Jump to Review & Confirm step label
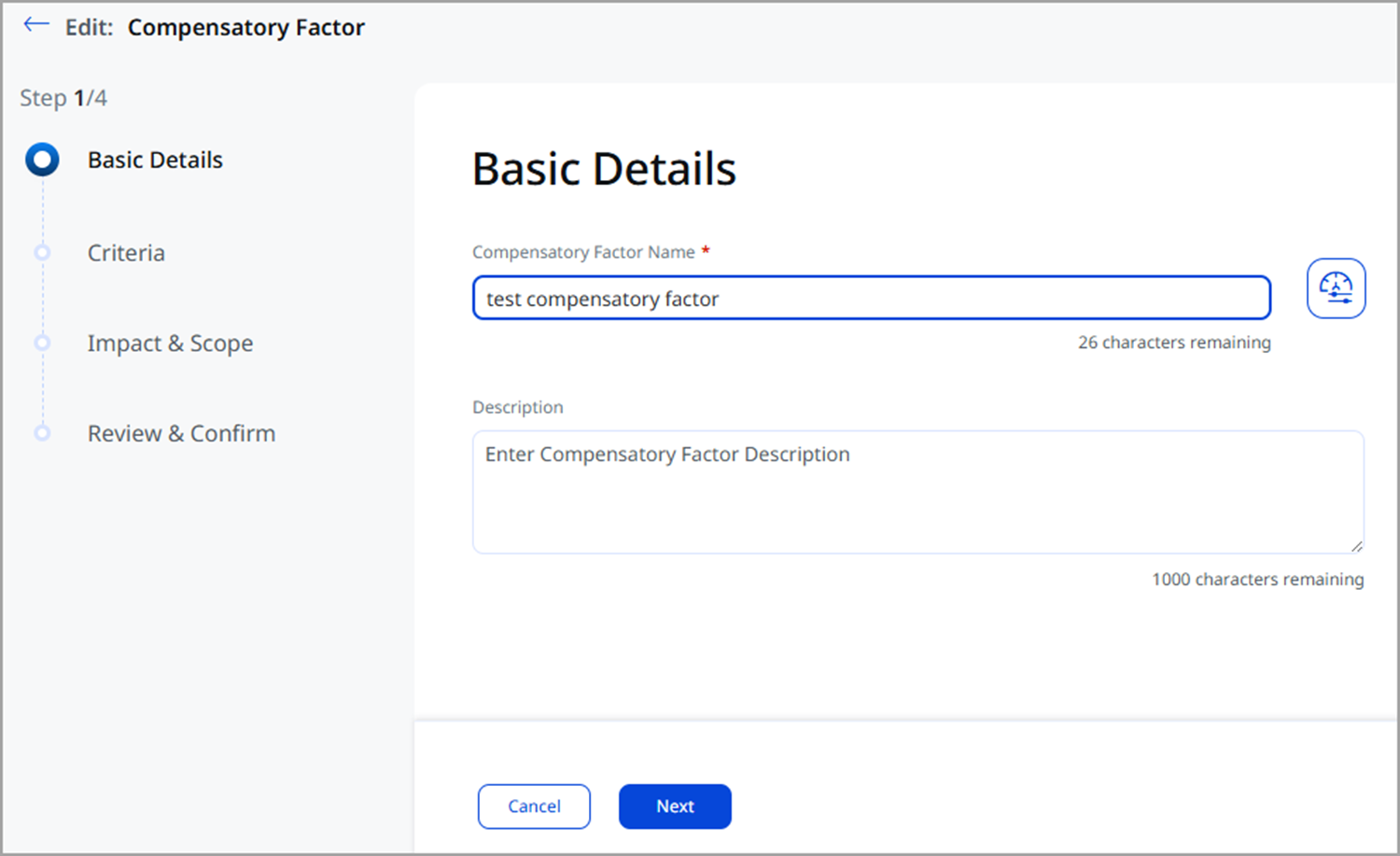The width and height of the screenshot is (1400, 856). [x=181, y=434]
